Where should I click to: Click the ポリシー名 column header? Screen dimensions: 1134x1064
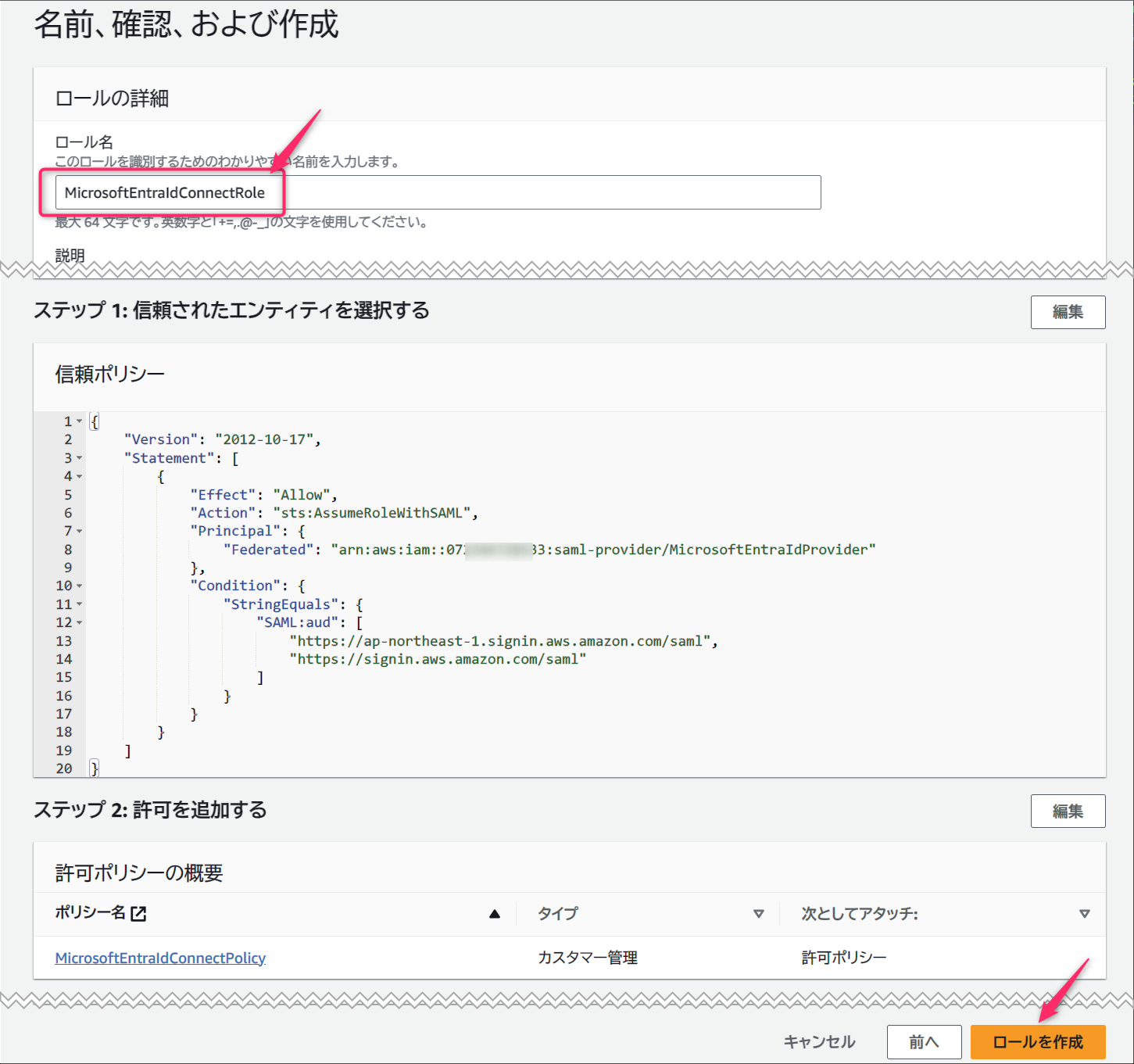(91, 913)
